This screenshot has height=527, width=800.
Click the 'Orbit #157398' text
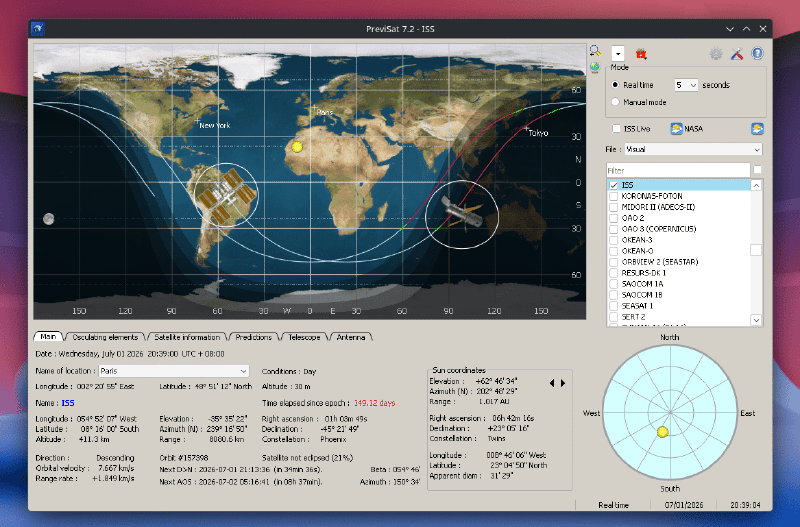pyautogui.click(x=184, y=458)
